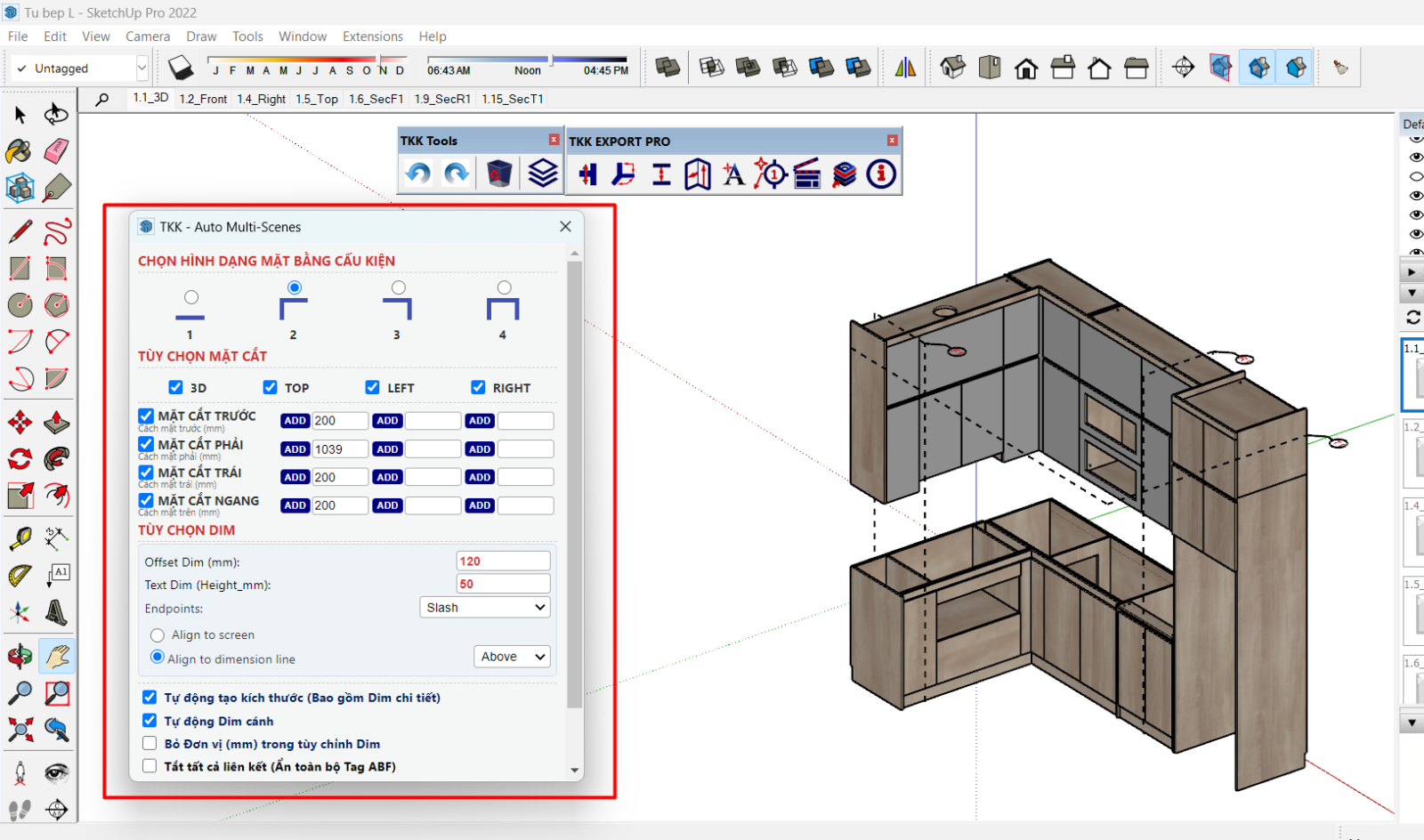Activate the Push/Pull tool
The width and height of the screenshot is (1424, 840).
point(57,422)
